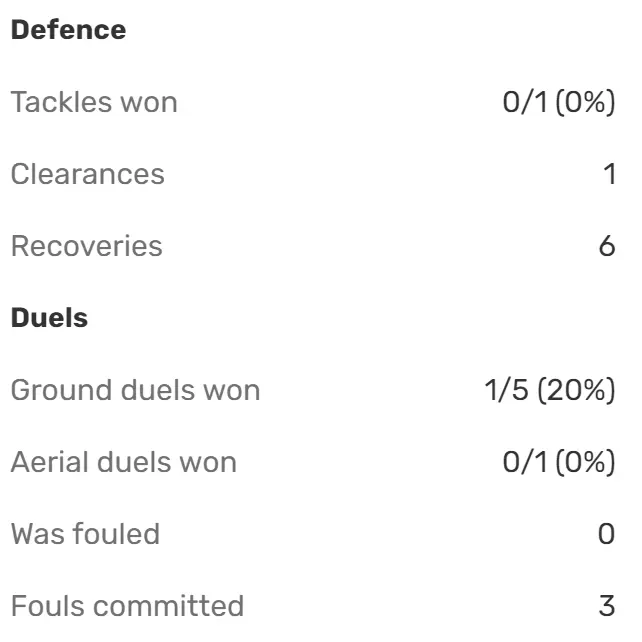Select the Was fouled label
Viewport: 642px width, 642px height.
[85, 534]
